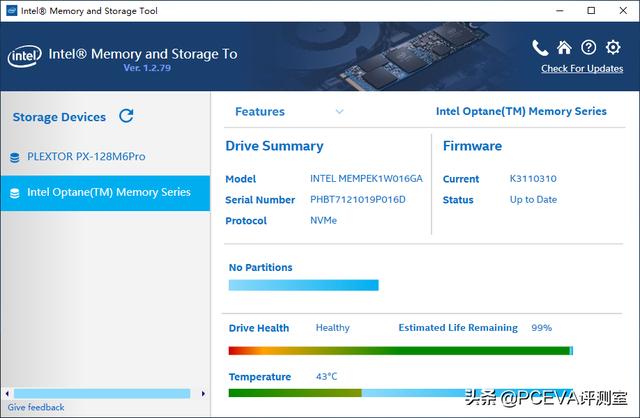
Task: Click the Intel logo in header
Action: (x=24, y=56)
